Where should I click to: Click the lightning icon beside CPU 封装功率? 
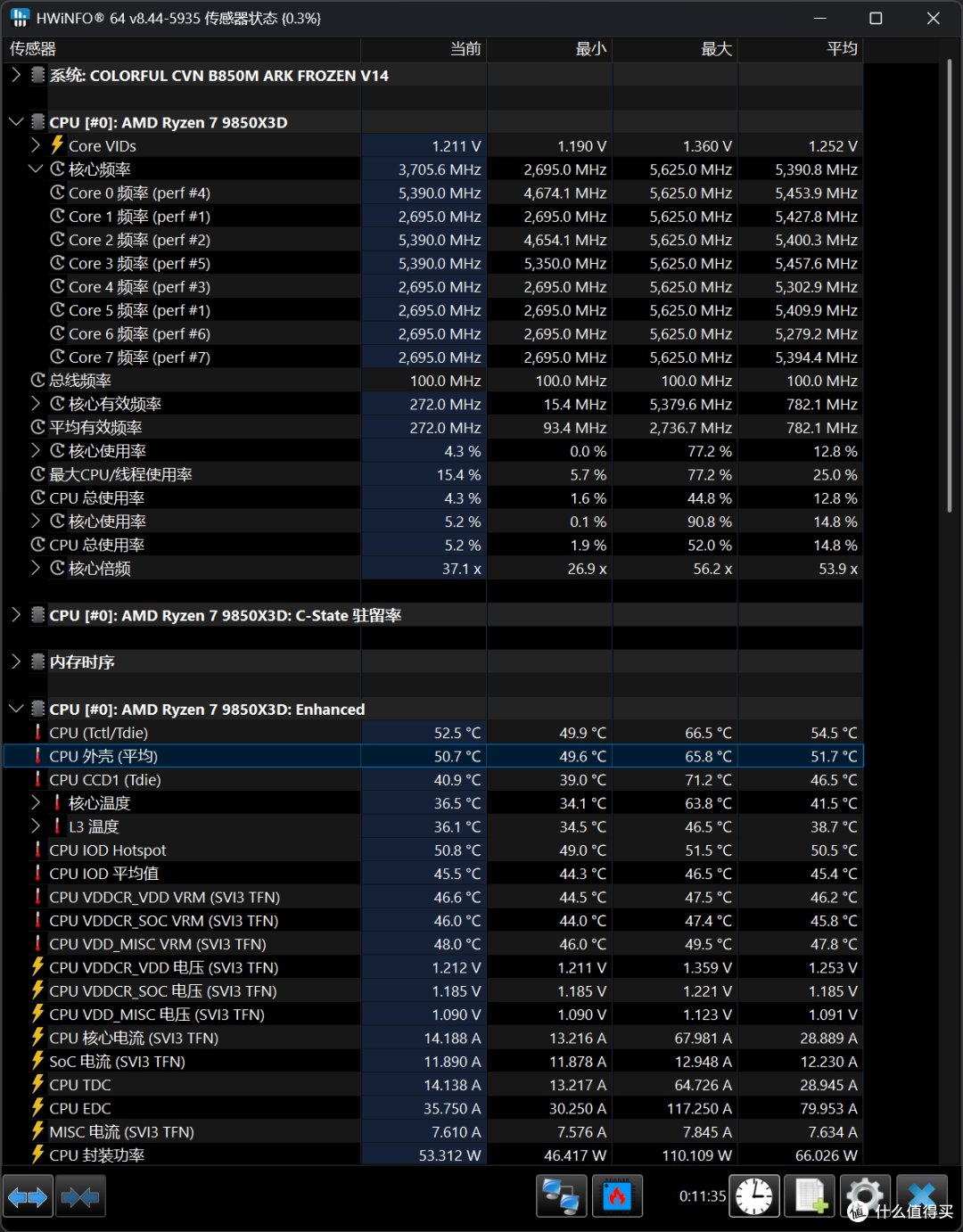[x=37, y=1154]
